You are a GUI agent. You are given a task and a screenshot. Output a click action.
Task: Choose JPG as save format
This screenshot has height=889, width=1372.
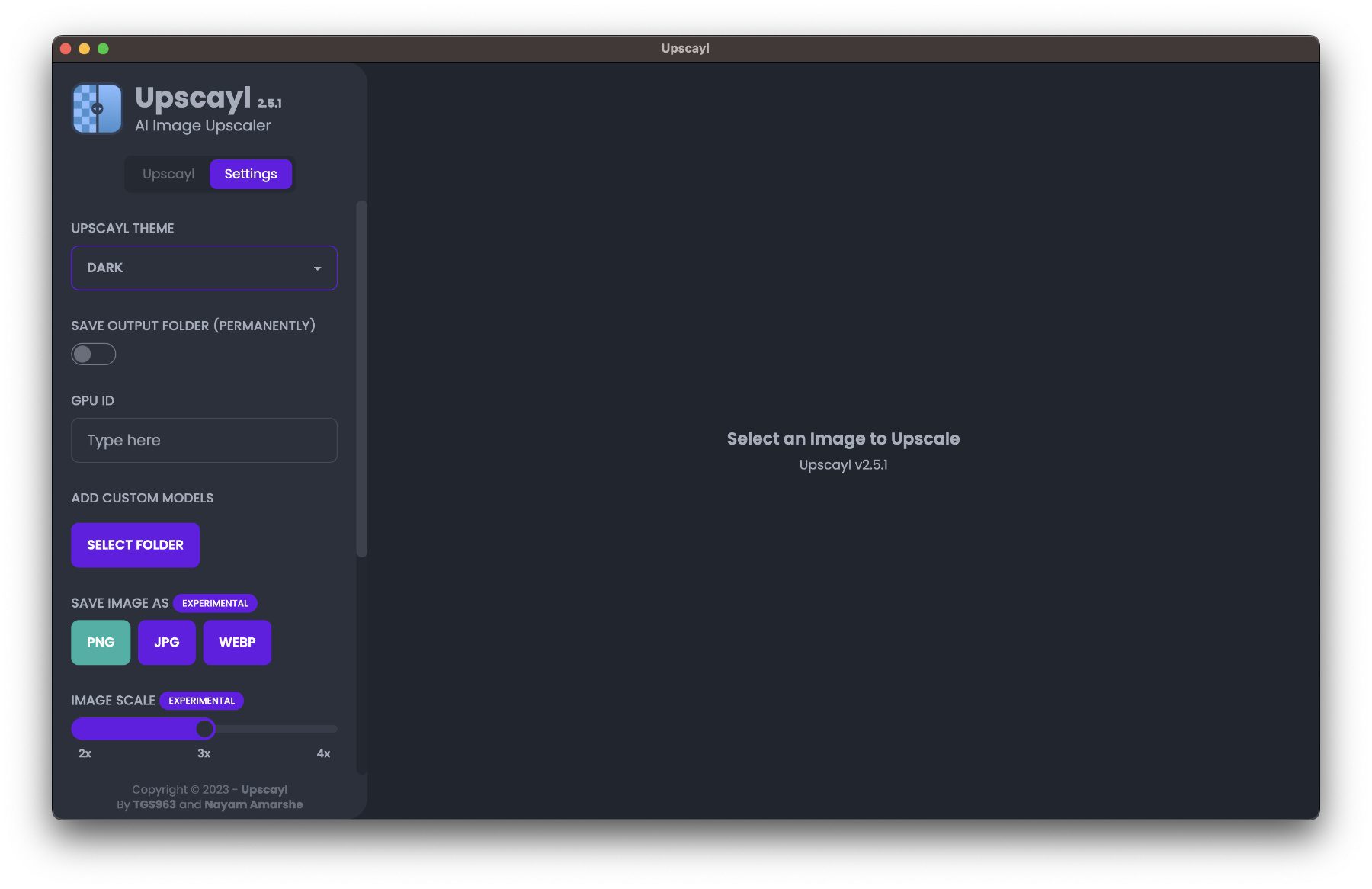tap(166, 642)
